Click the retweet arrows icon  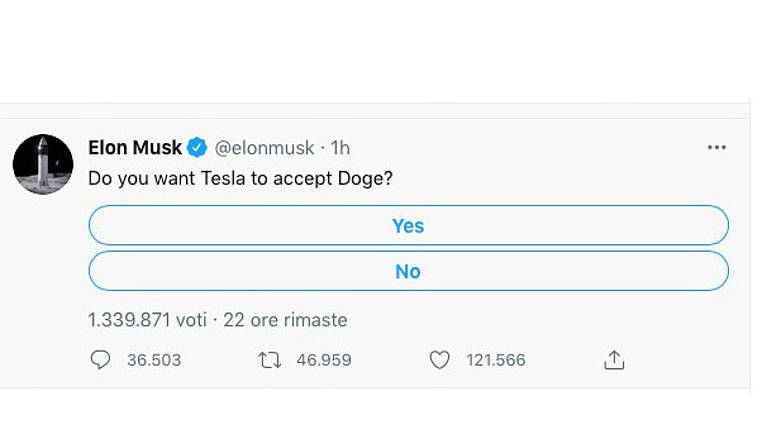click(x=270, y=360)
